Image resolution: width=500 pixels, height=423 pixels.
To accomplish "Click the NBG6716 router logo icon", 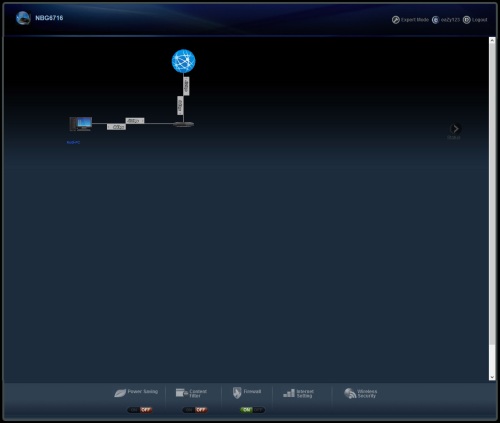I will tap(23, 18).
